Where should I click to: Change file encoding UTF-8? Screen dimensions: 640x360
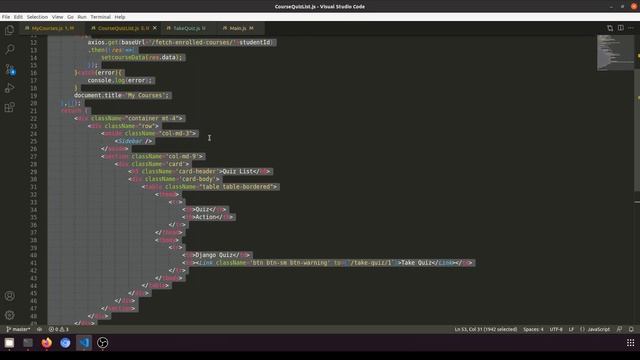click(x=556, y=329)
